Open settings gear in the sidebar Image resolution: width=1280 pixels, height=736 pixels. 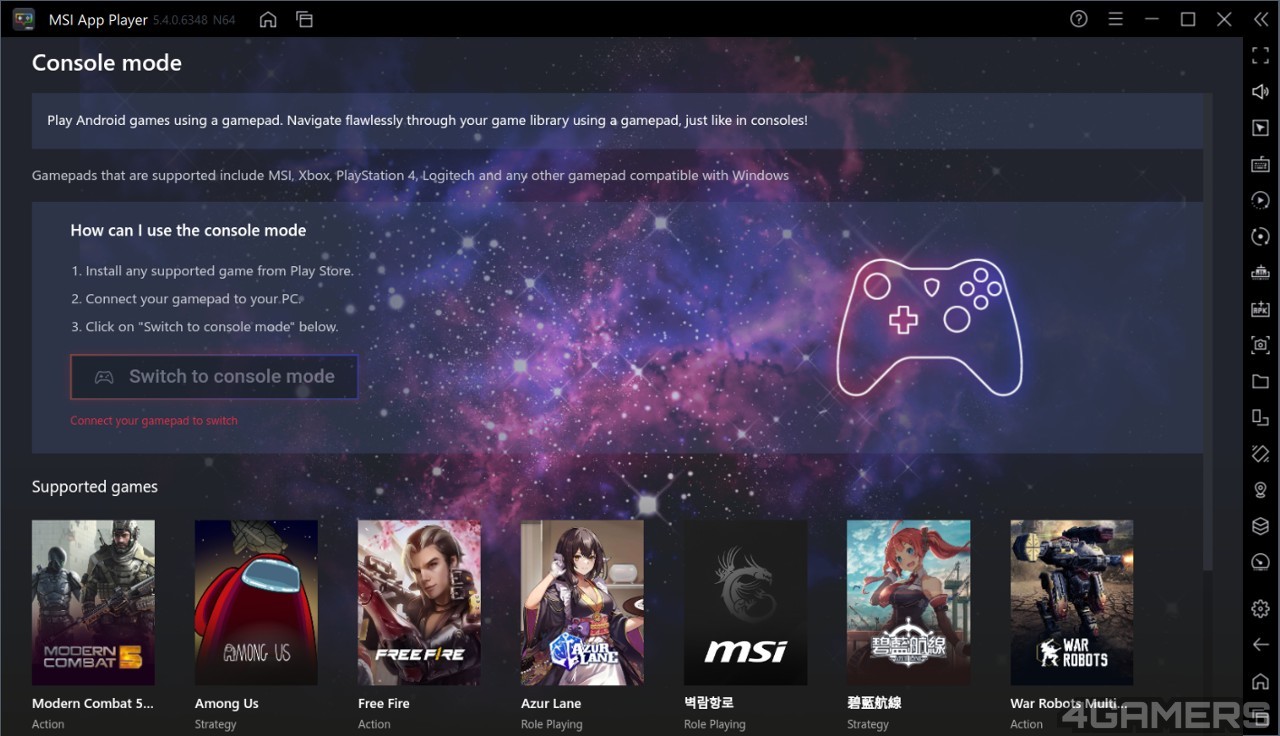pyautogui.click(x=1260, y=608)
